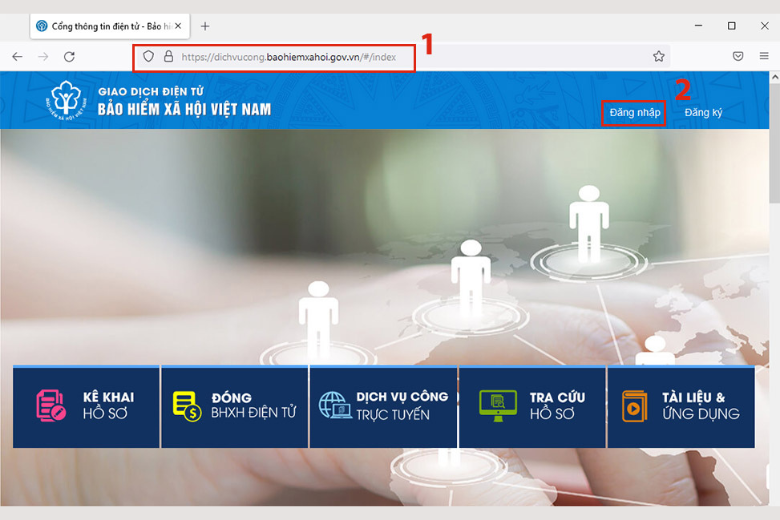Close the Cổng thông tin điện tử tab

tap(178, 26)
